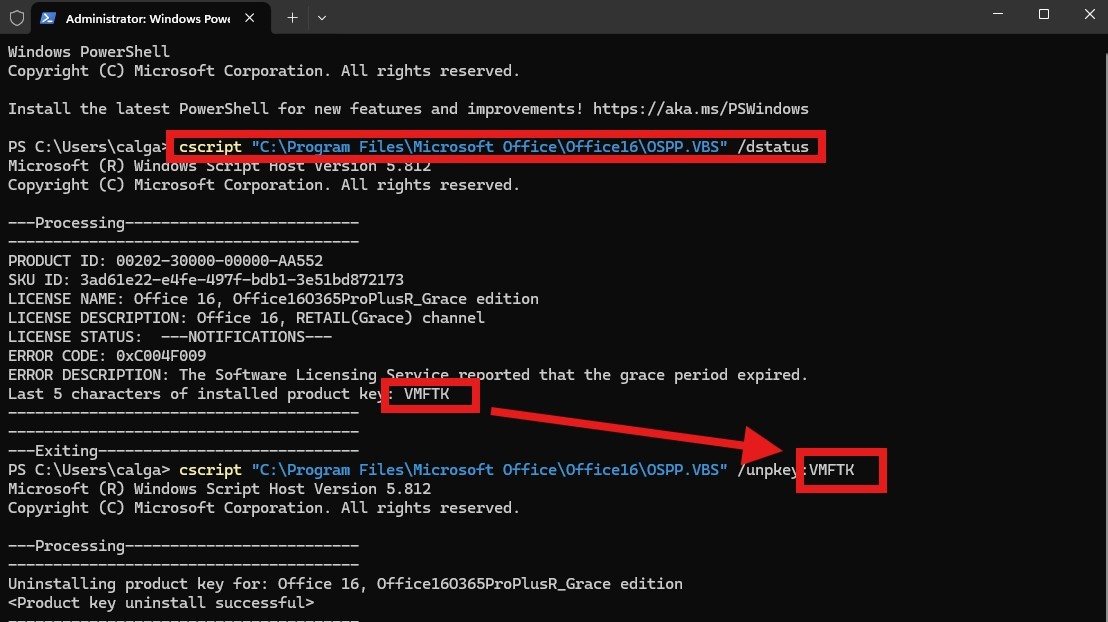Click the first 'PS C:\Users\calga>' prompt
This screenshot has height=622, width=1108.
coord(88,147)
